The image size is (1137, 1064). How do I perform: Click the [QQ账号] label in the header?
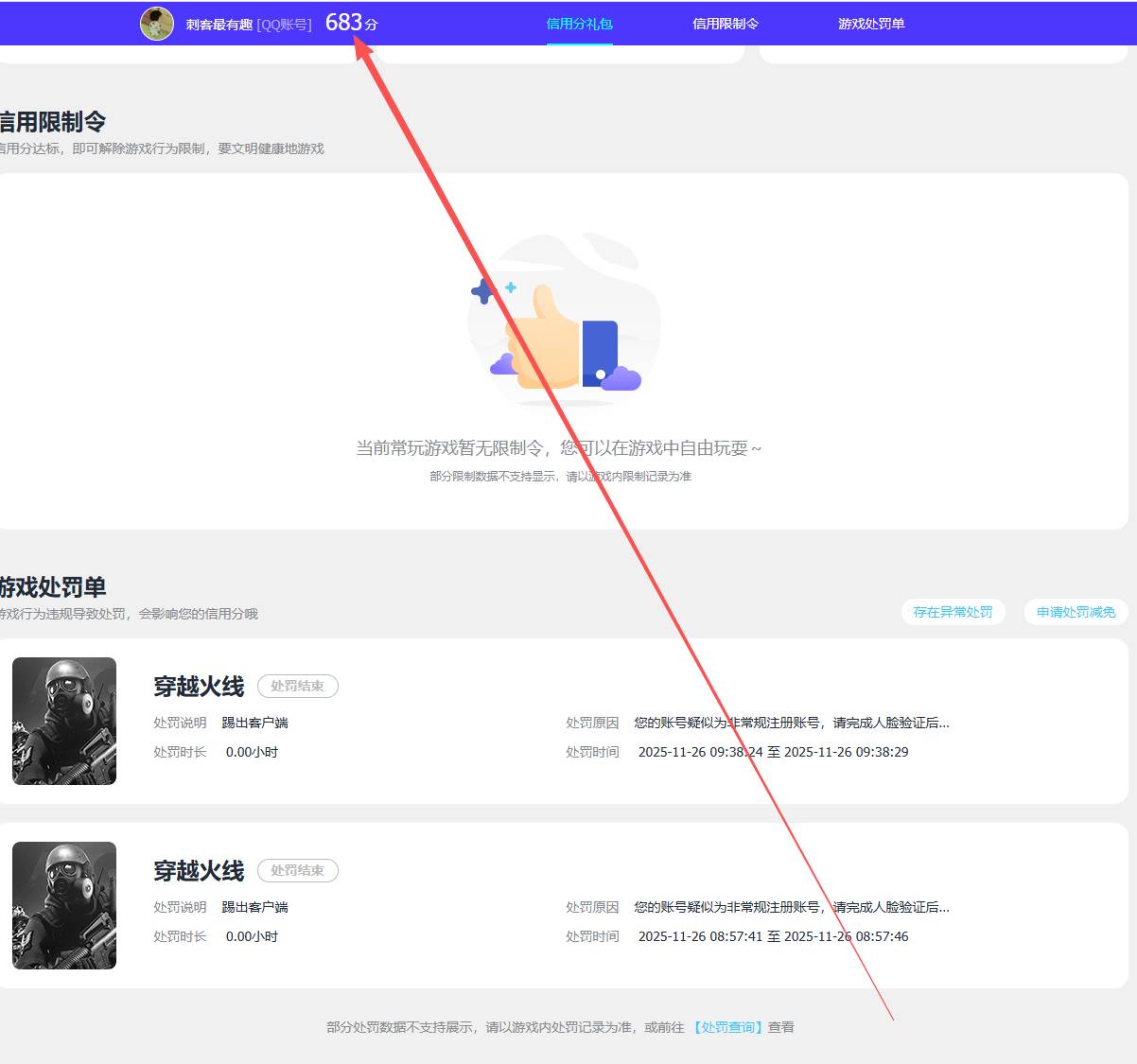(x=284, y=25)
